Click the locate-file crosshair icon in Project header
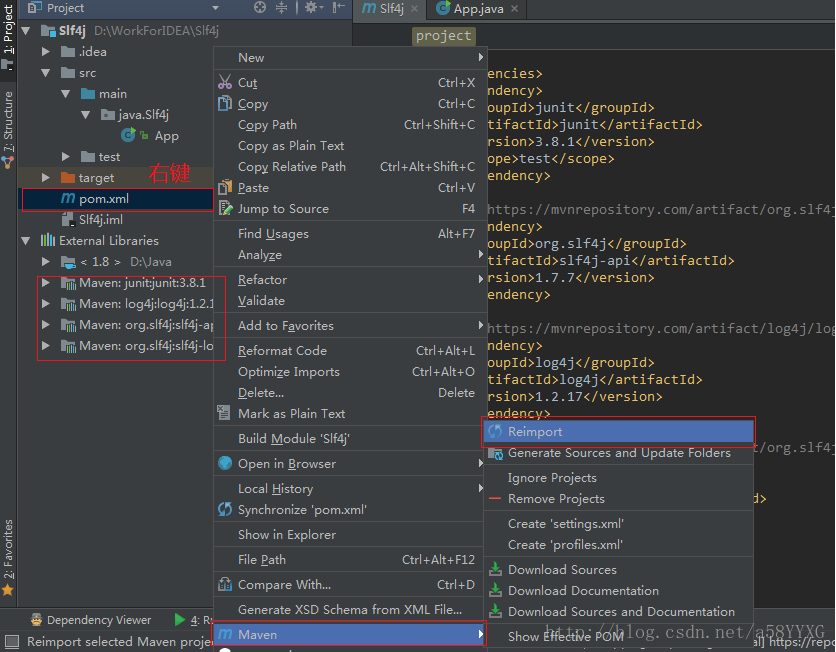The height and width of the screenshot is (652, 836). [x=259, y=7]
